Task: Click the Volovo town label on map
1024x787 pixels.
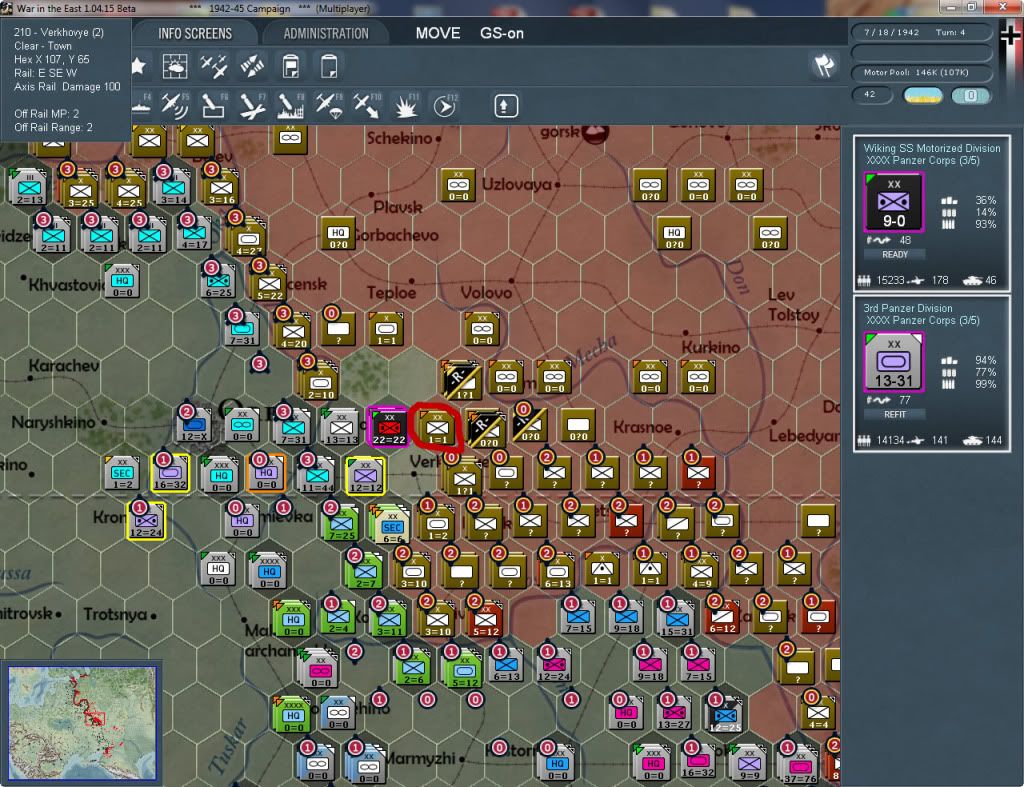Action: tap(486, 293)
